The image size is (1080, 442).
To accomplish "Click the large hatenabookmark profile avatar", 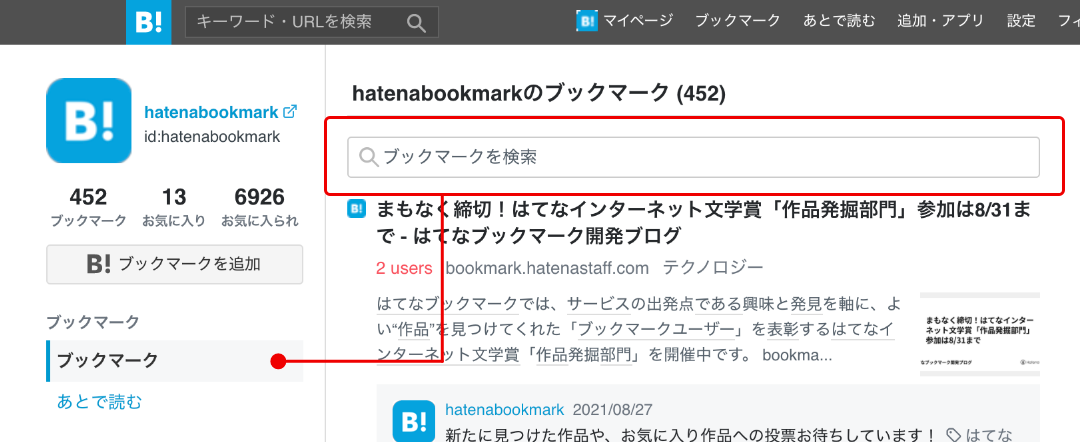I will pyautogui.click(x=89, y=120).
